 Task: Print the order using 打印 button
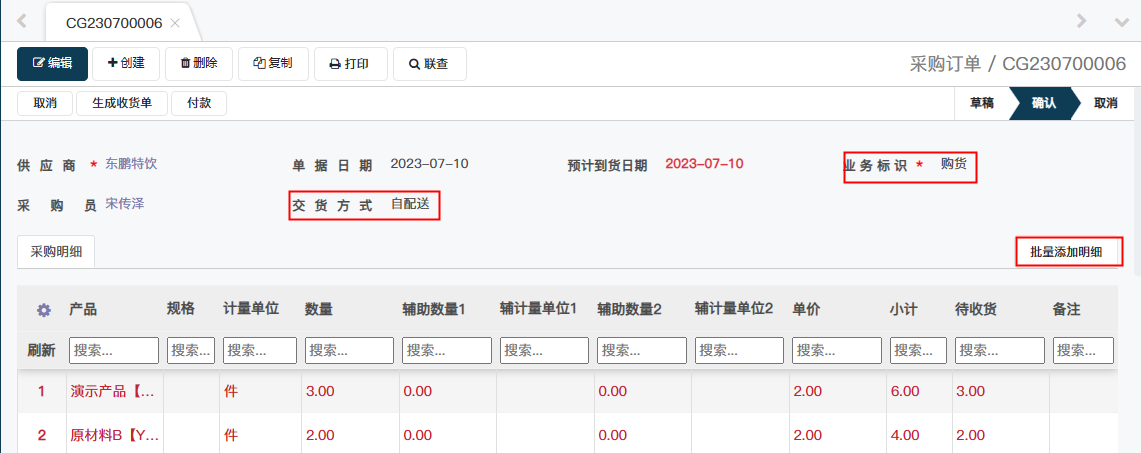[x=349, y=64]
